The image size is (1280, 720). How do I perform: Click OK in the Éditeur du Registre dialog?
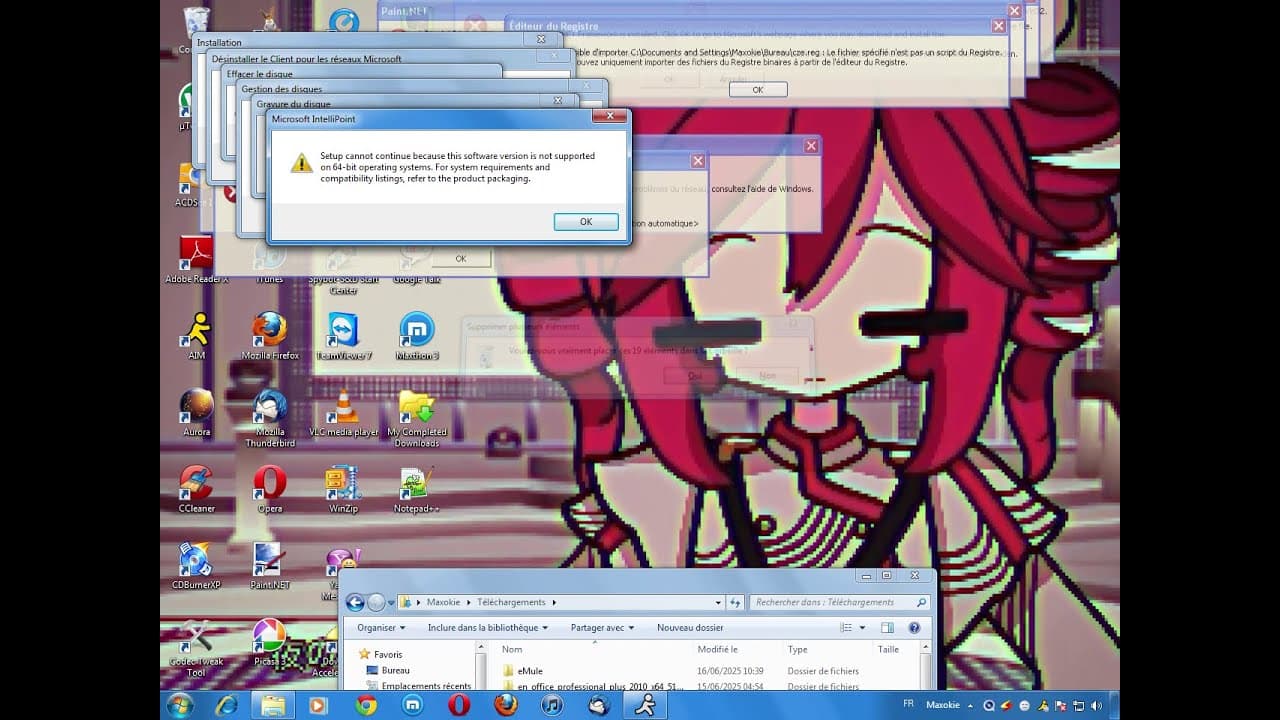757,90
